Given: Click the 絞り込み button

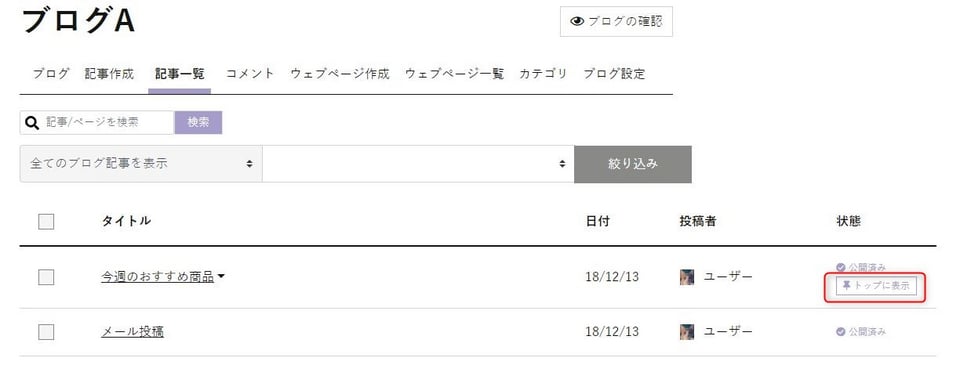Looking at the screenshot, I should pyautogui.click(x=633, y=164).
